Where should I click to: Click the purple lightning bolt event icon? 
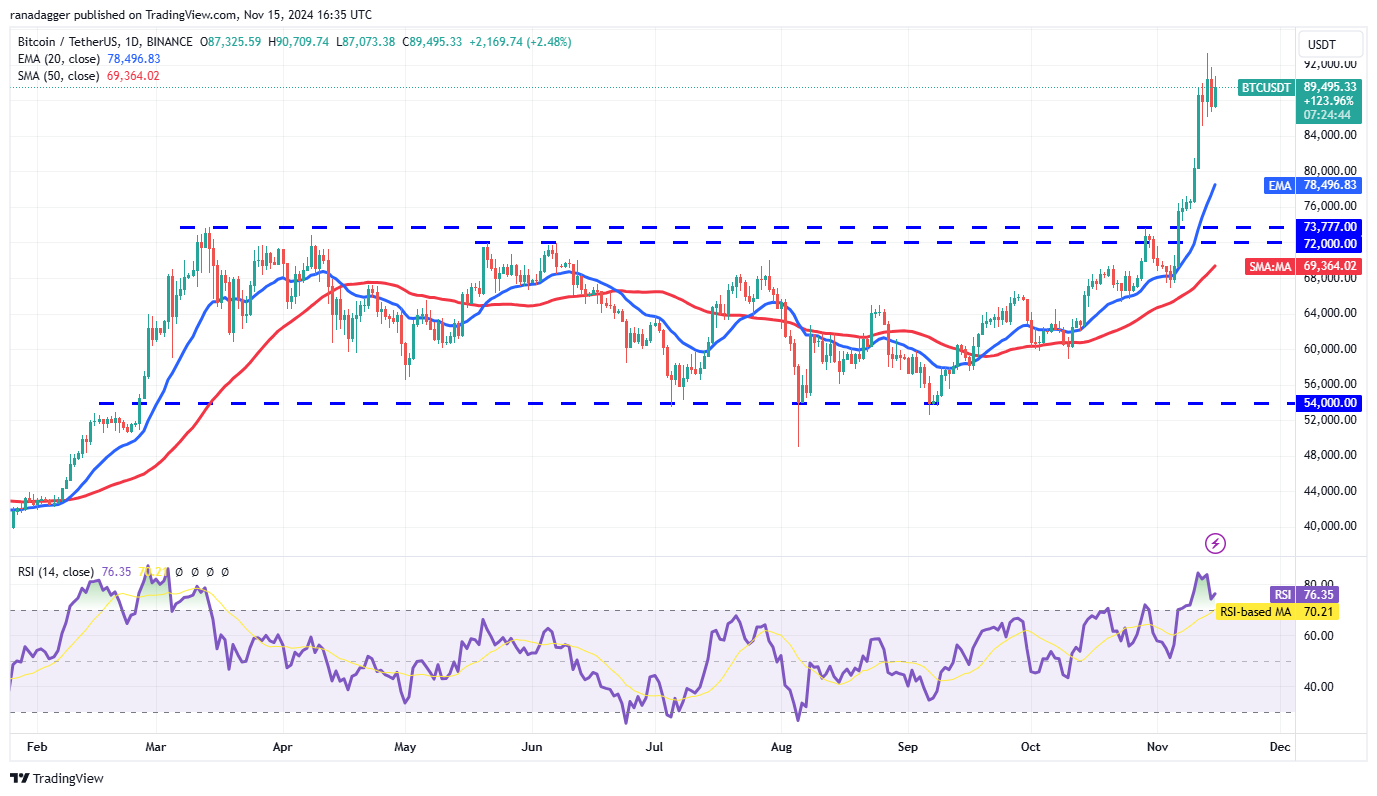click(x=1215, y=544)
